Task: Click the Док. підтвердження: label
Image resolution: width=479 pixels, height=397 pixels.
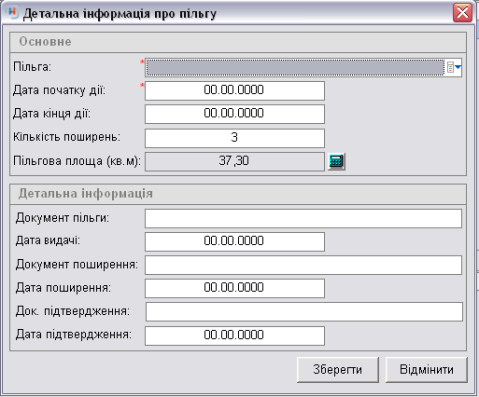Action: [x=73, y=311]
